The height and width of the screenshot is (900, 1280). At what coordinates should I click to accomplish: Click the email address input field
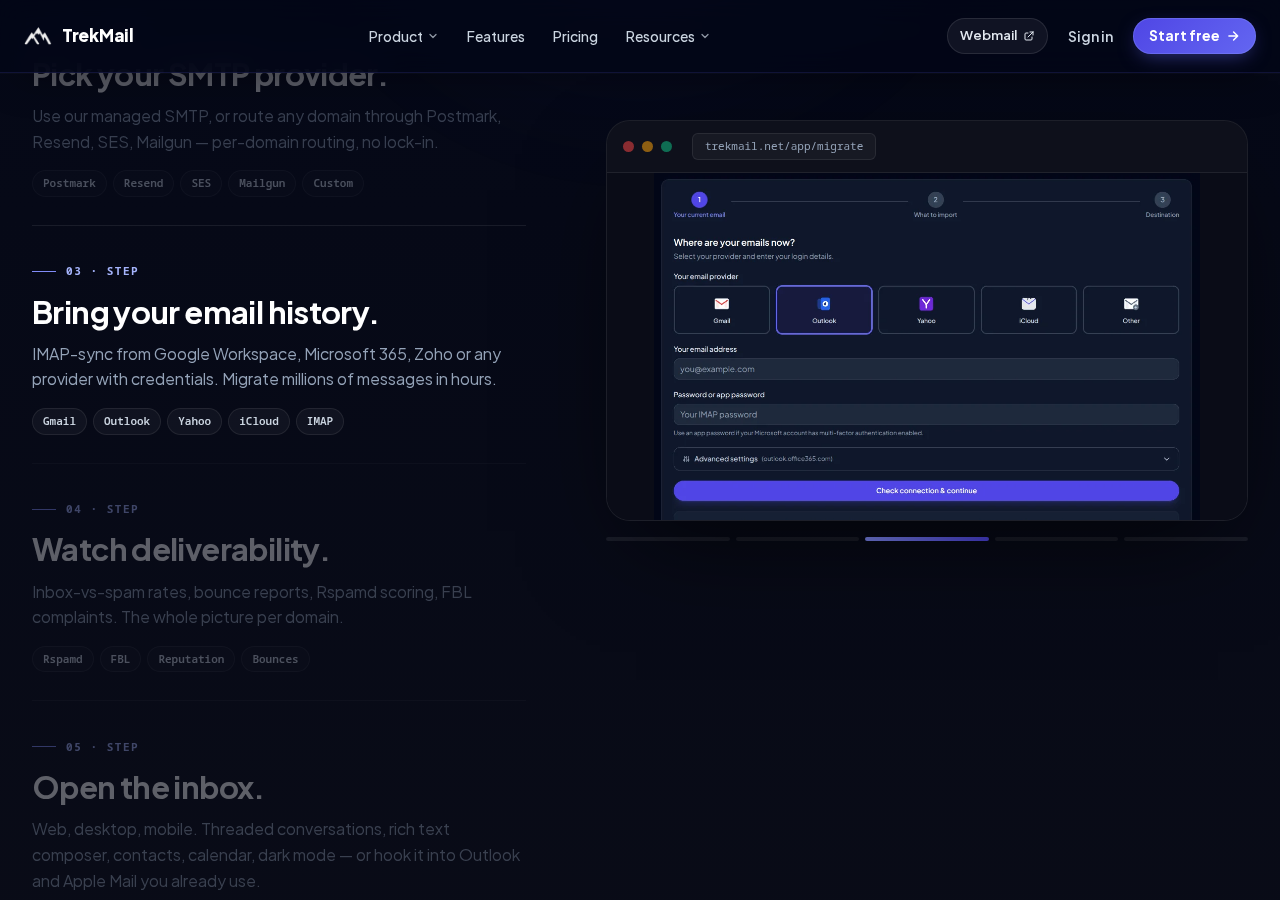point(926,369)
